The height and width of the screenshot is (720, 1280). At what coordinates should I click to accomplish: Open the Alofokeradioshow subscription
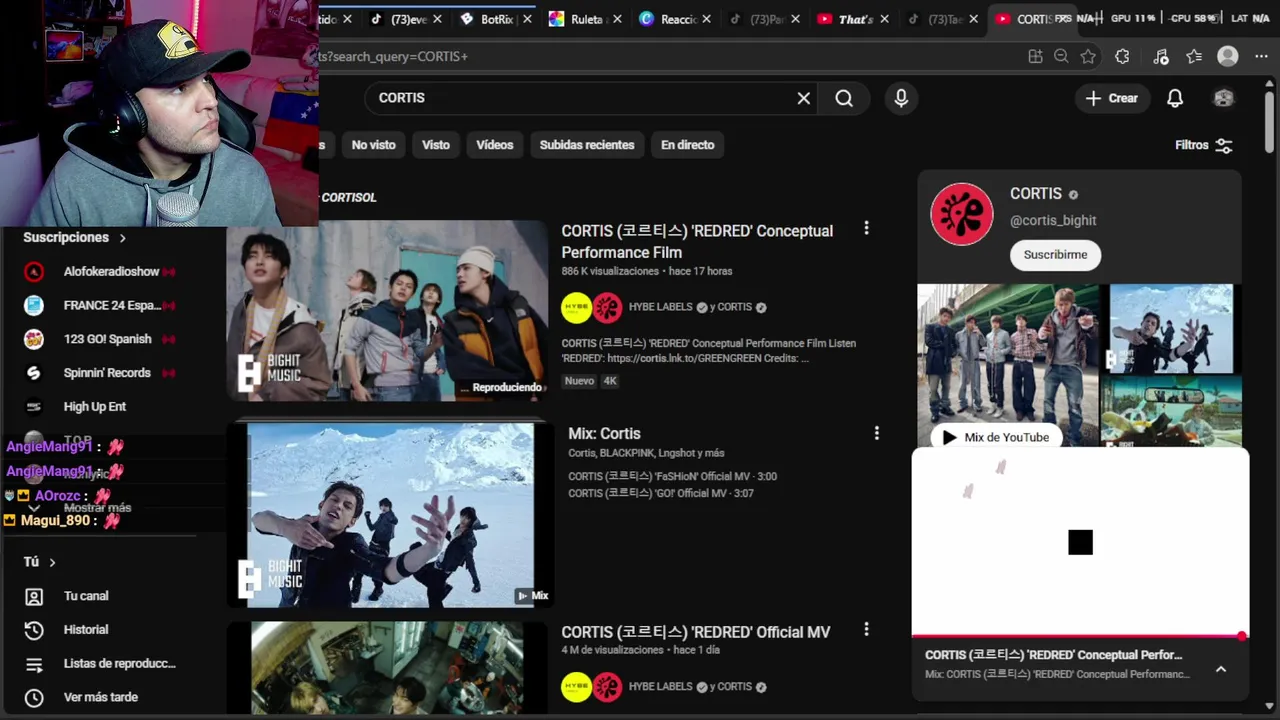tap(112, 272)
